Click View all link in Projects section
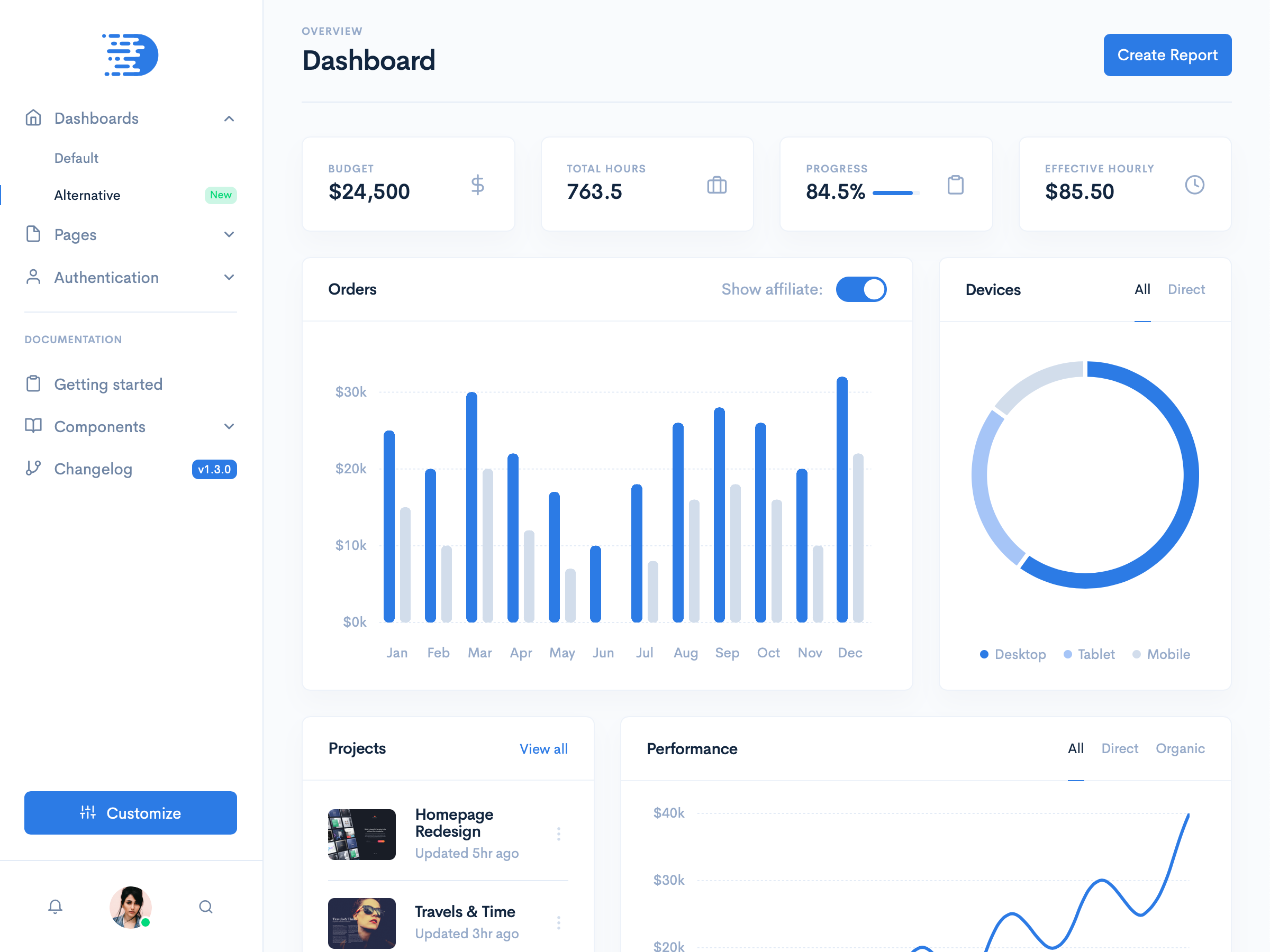This screenshot has height=952, width=1270. click(x=543, y=748)
